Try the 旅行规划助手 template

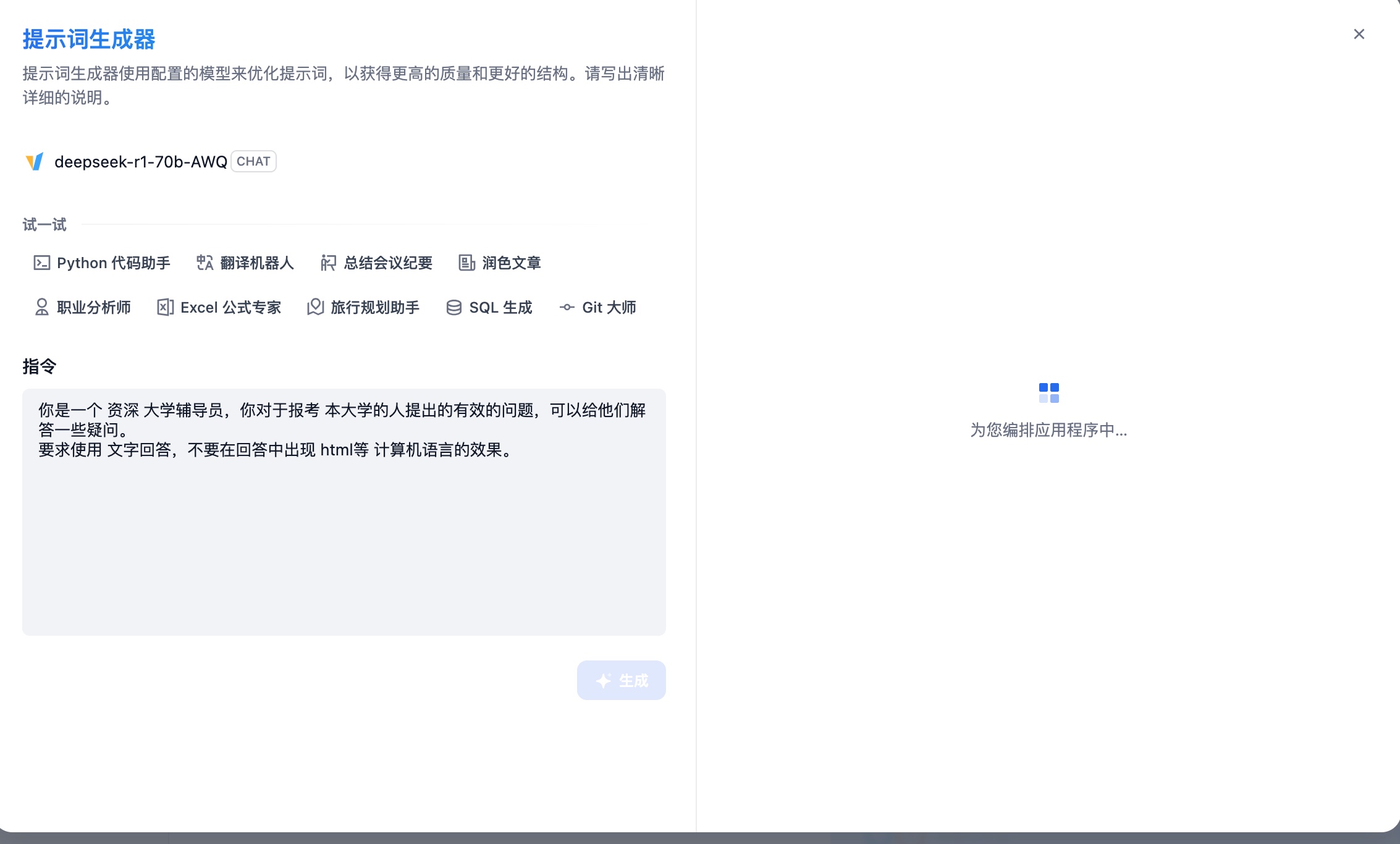tap(363, 308)
